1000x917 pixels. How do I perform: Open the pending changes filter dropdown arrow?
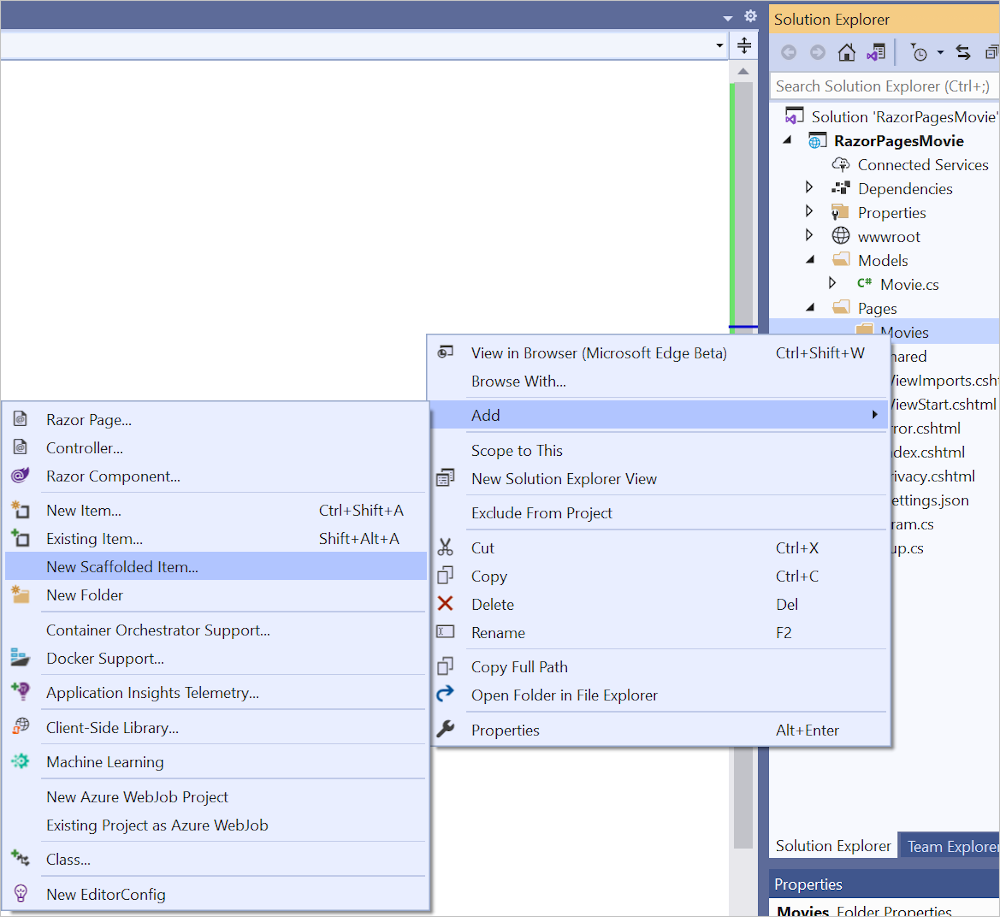click(940, 53)
